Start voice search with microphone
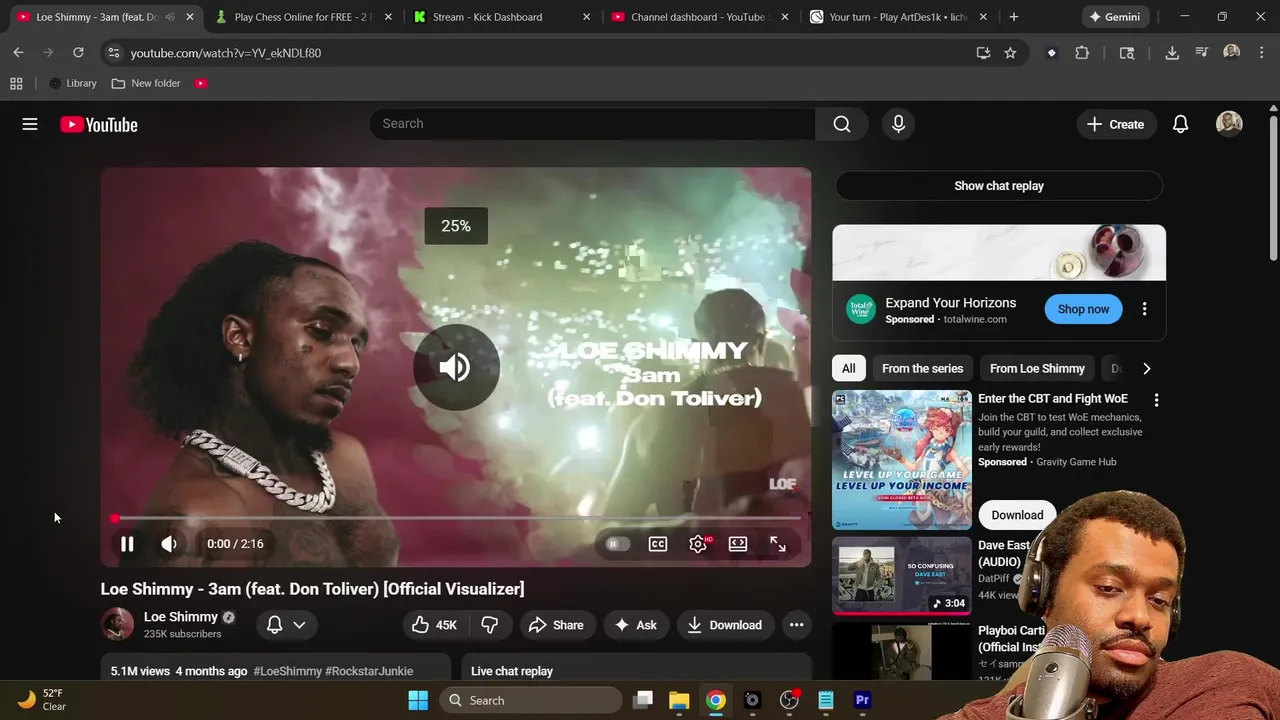This screenshot has width=1280, height=720. [898, 124]
